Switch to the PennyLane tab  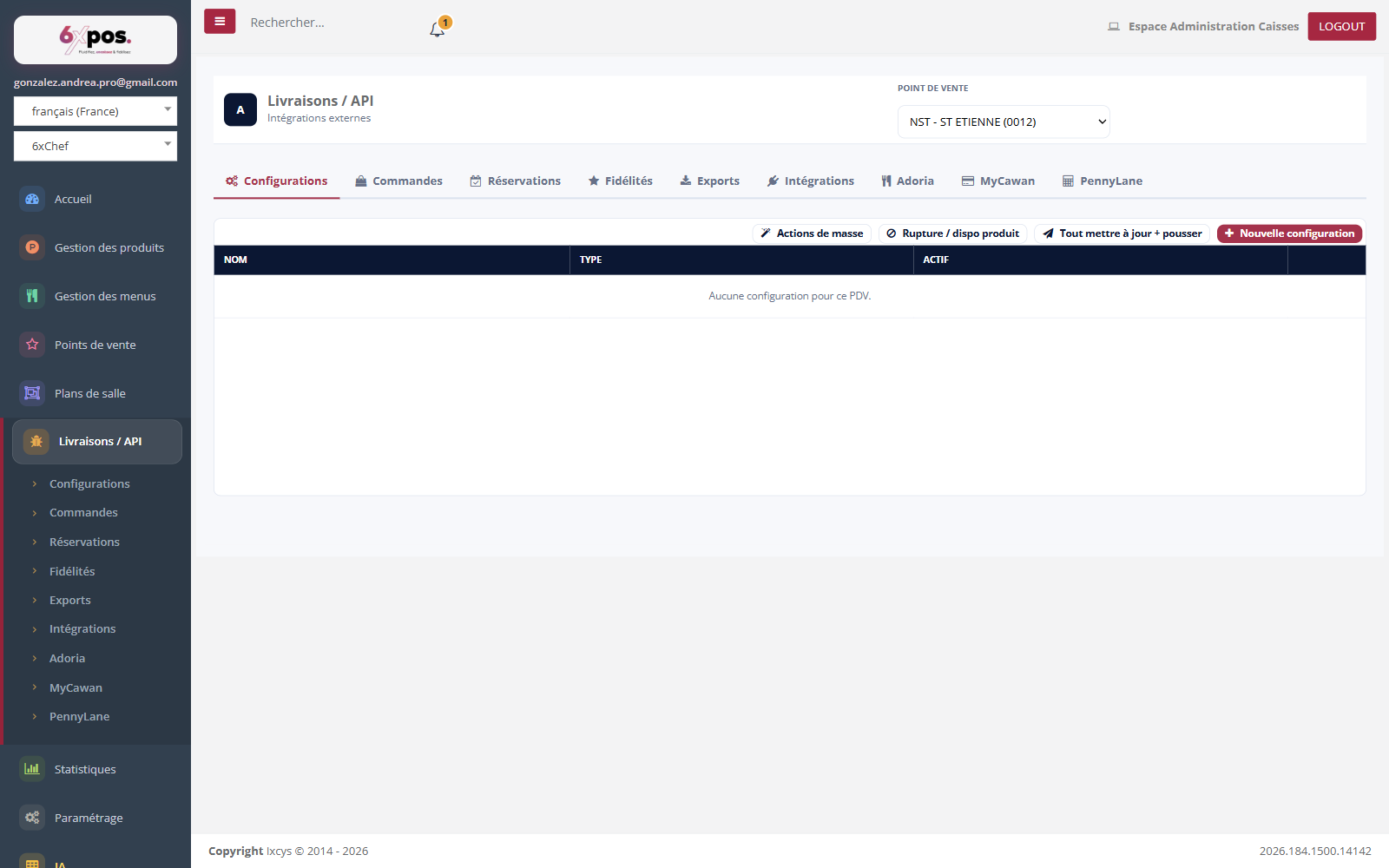(1103, 181)
